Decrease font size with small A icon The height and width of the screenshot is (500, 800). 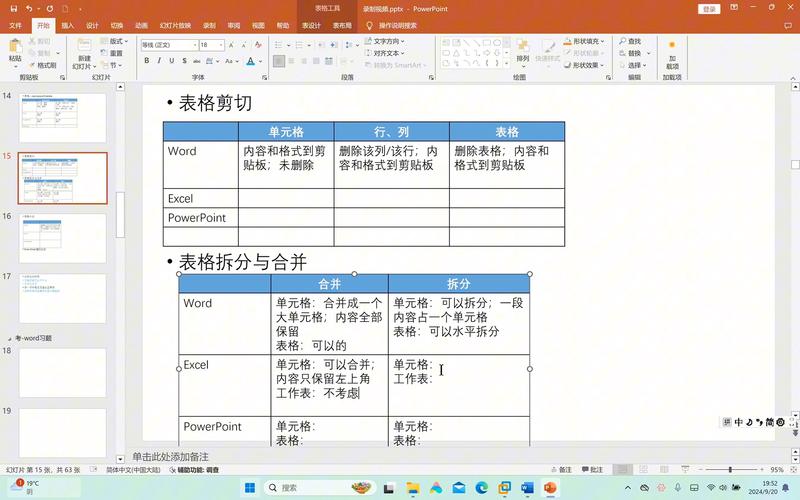(x=244, y=45)
